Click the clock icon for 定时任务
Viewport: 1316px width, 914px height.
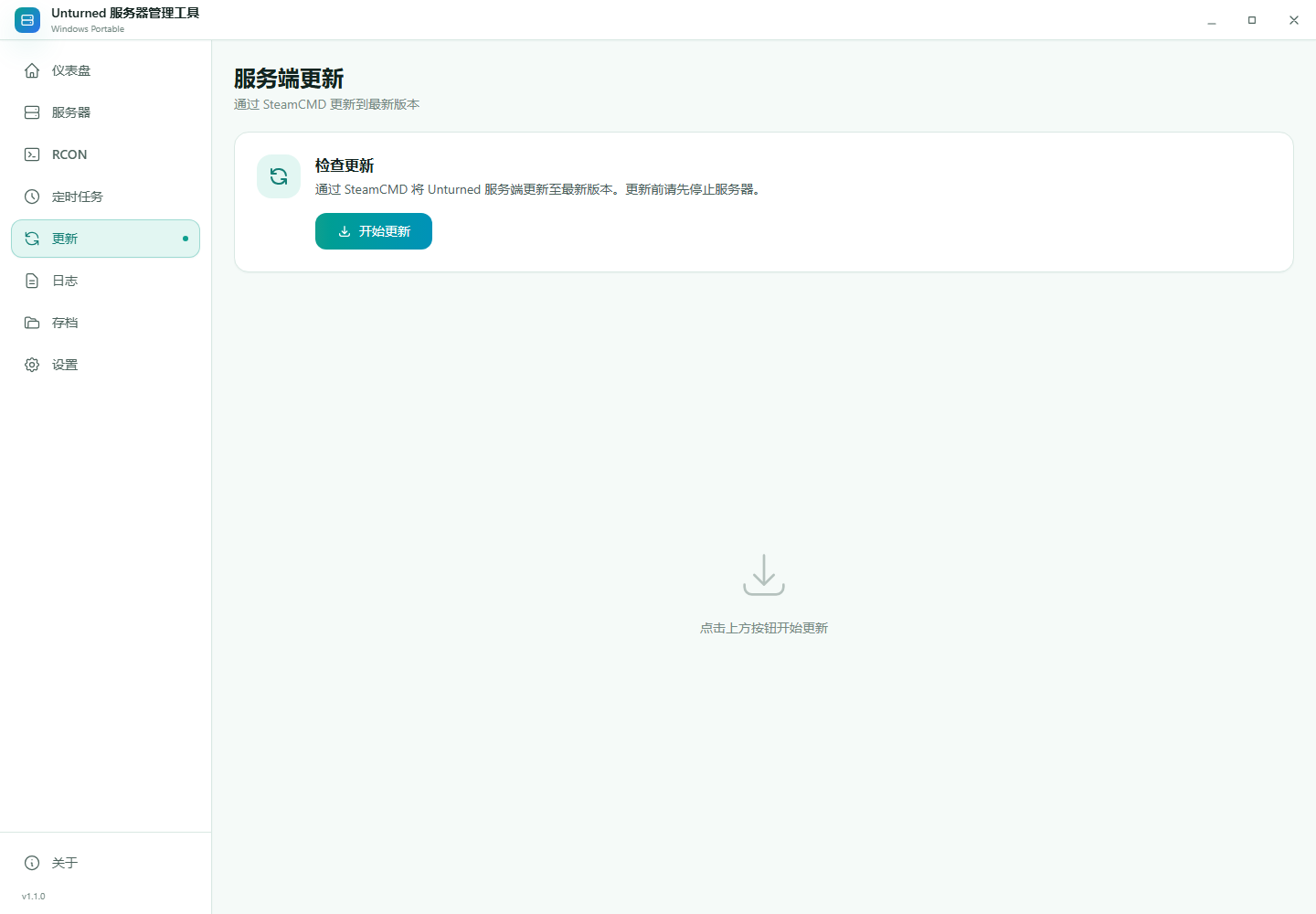[x=32, y=197]
